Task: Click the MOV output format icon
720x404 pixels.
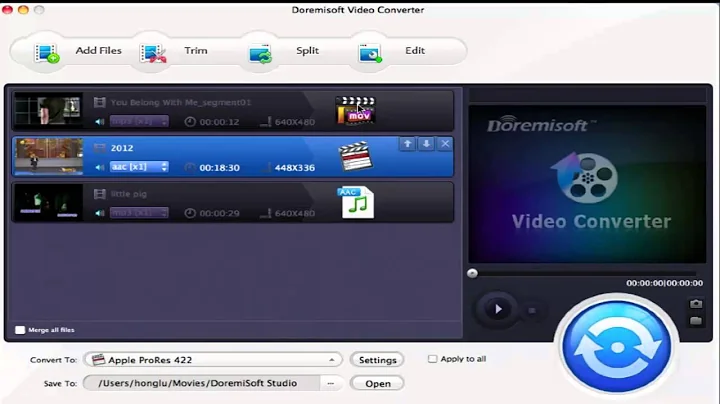Action: click(355, 110)
